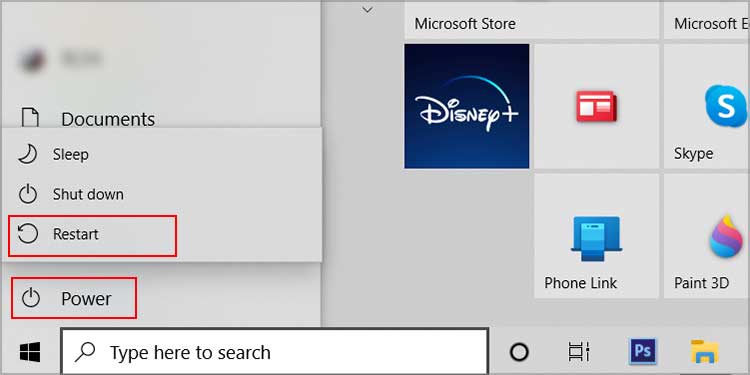Launch Photoshop from the taskbar
This screenshot has height=375, width=750.
(643, 352)
